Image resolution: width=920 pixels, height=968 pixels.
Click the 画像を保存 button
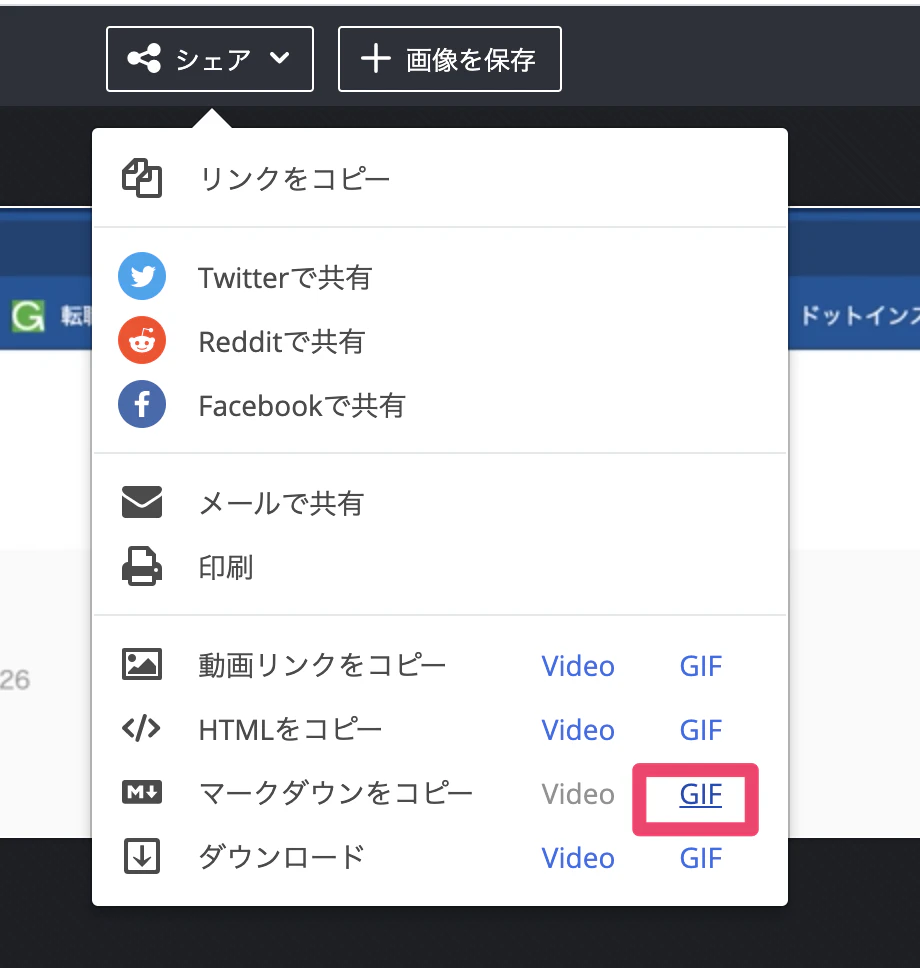[x=450, y=59]
